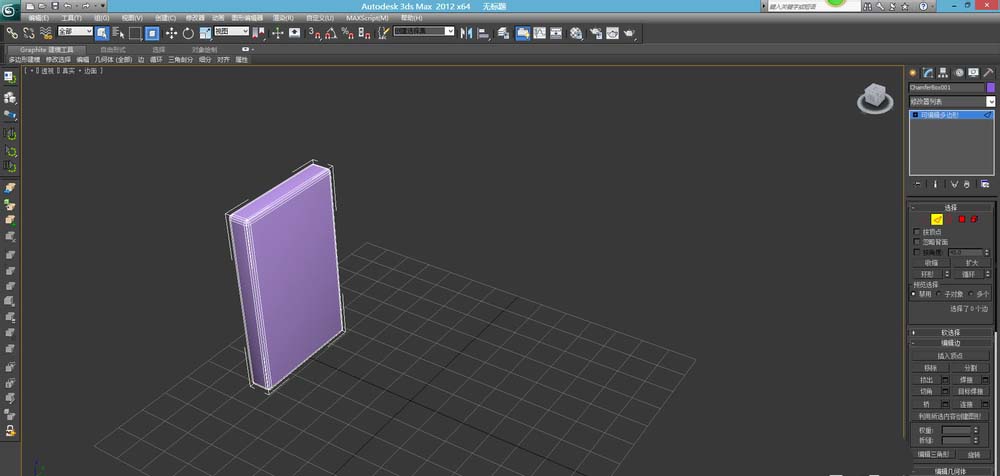Click the purple object color swatch
Screen dimensions: 1000x476
point(990,87)
